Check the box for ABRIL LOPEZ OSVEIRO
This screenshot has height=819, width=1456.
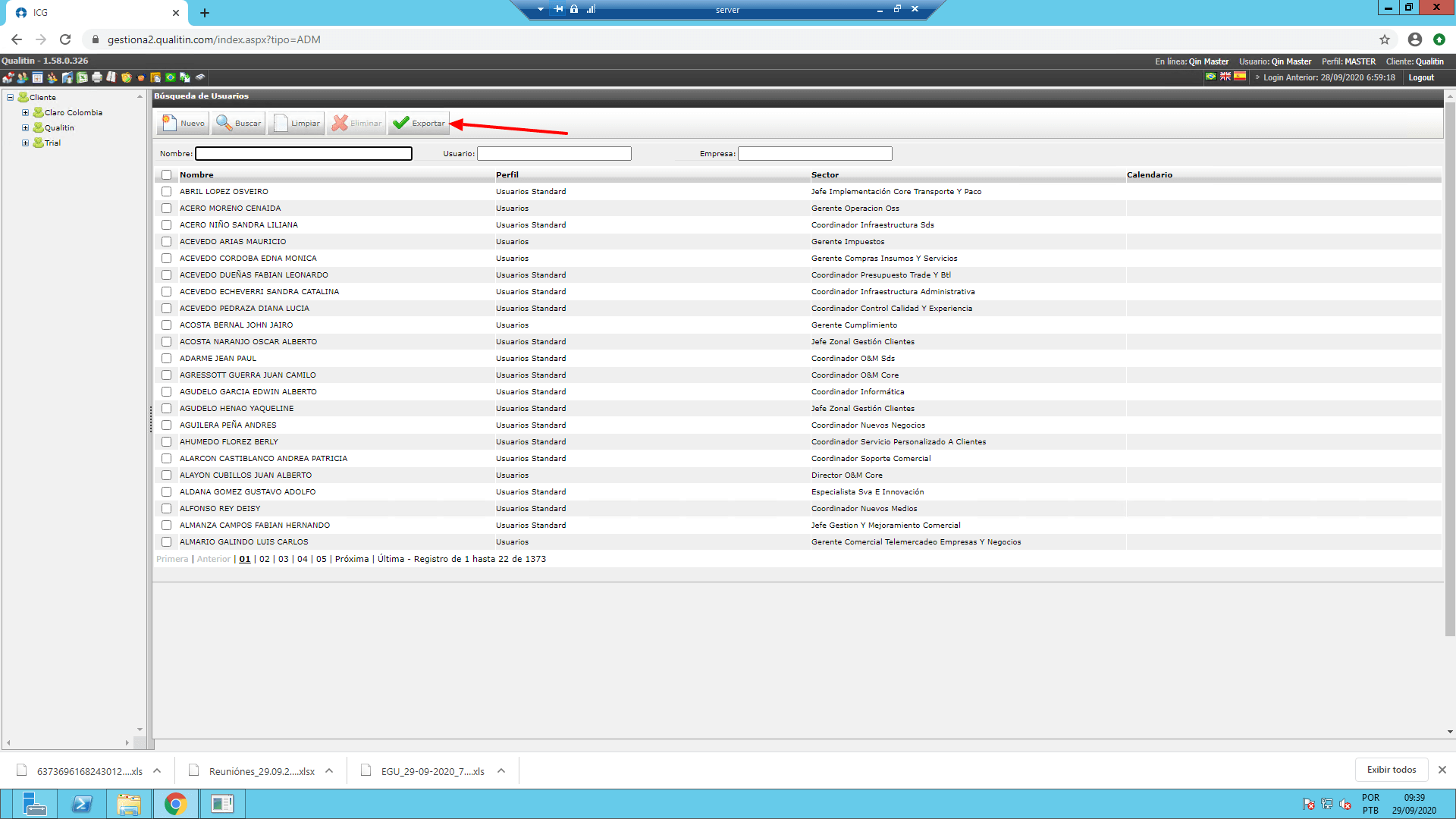[x=166, y=192]
